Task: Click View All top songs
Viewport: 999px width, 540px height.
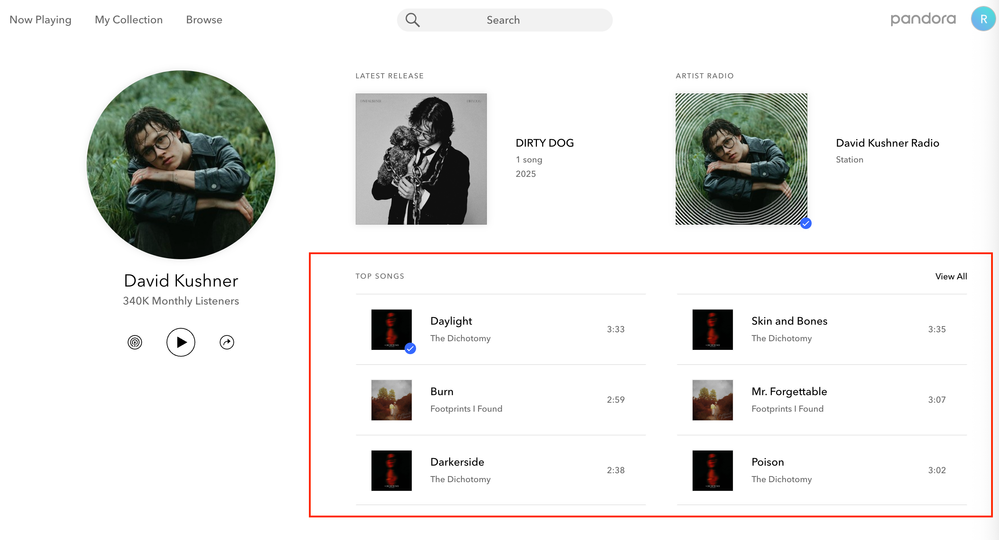Action: pos(951,277)
